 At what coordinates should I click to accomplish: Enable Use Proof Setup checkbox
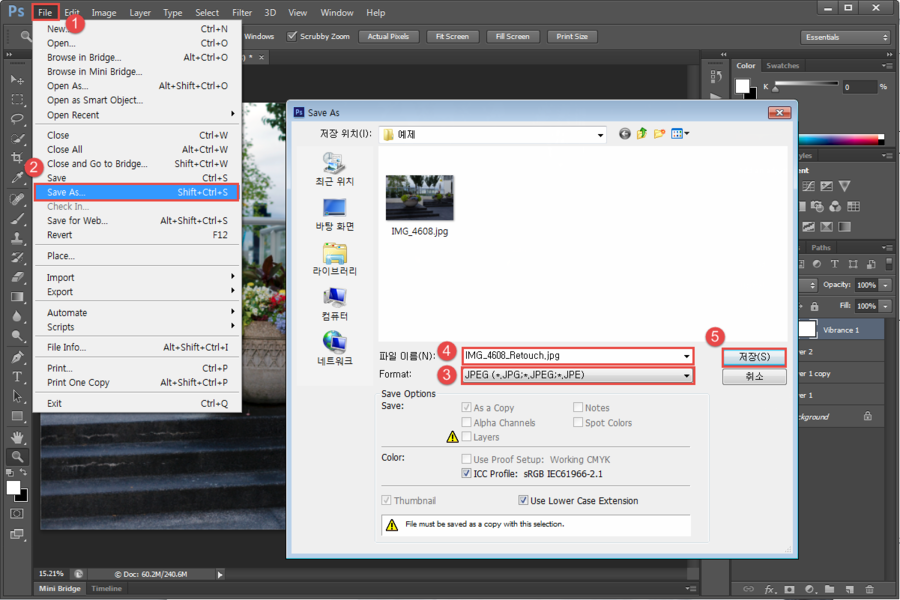(x=466, y=459)
